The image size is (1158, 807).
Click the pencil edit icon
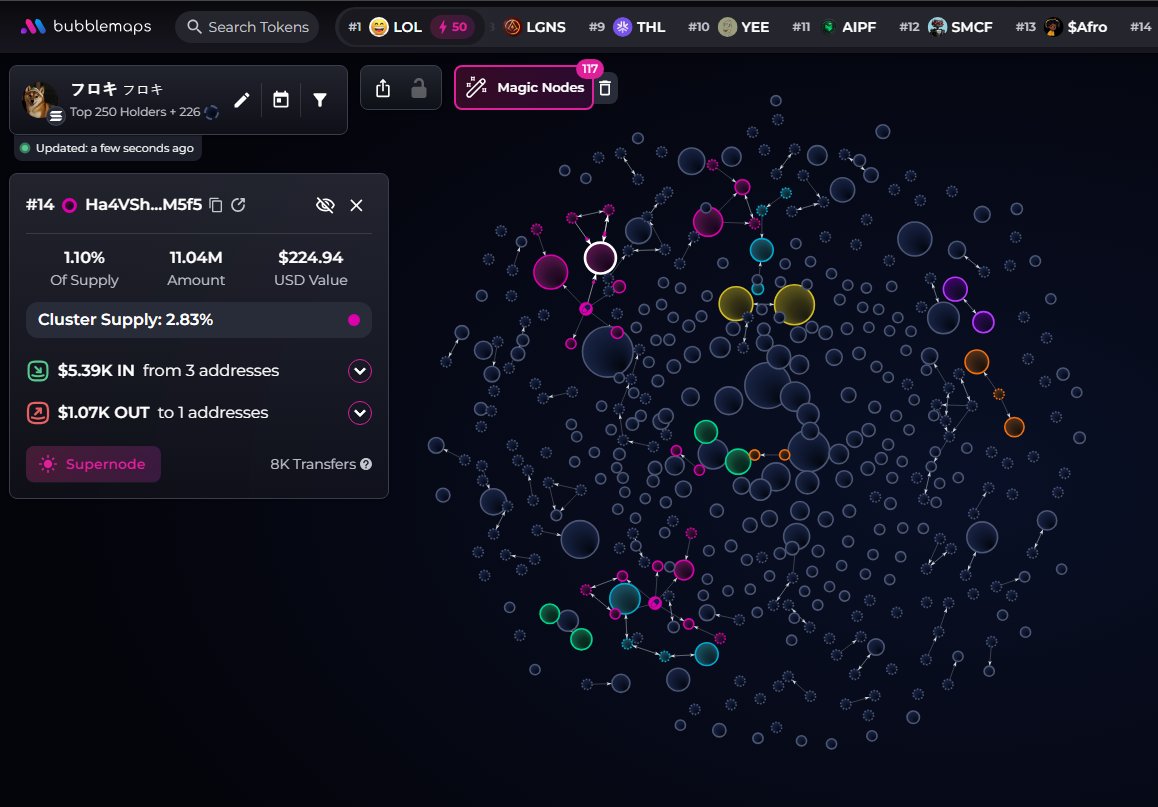241,100
